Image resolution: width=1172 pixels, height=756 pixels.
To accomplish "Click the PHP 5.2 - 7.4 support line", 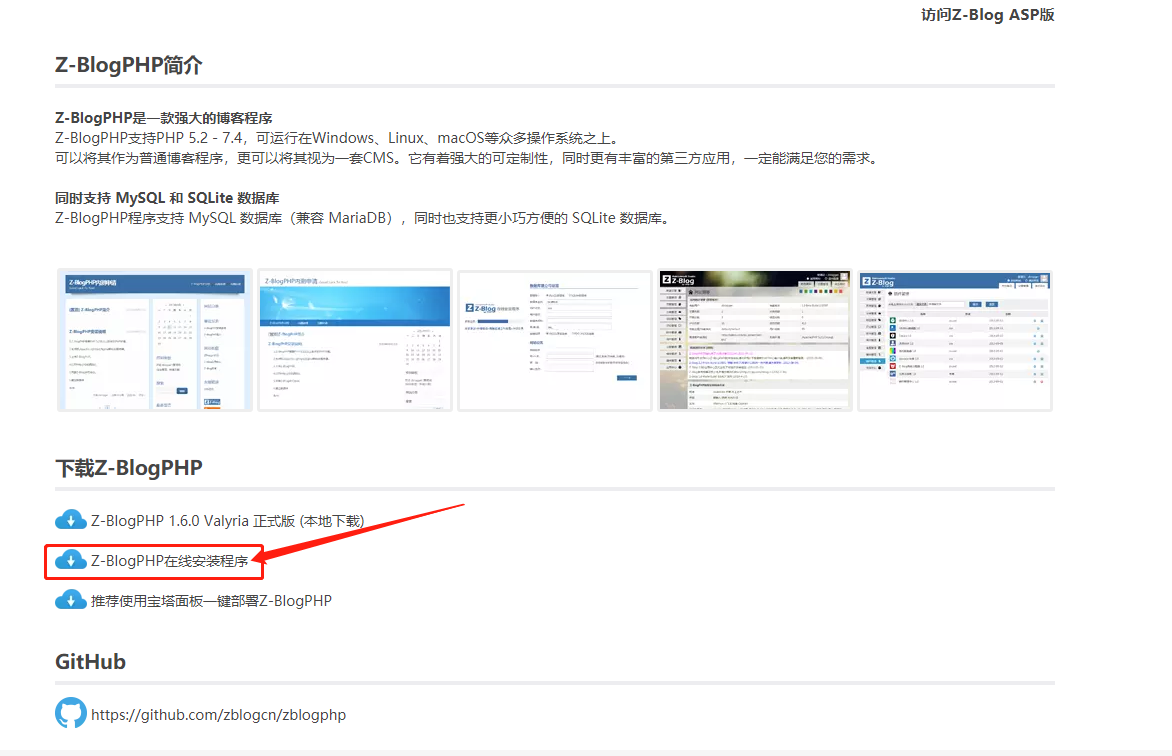I will (x=337, y=138).
